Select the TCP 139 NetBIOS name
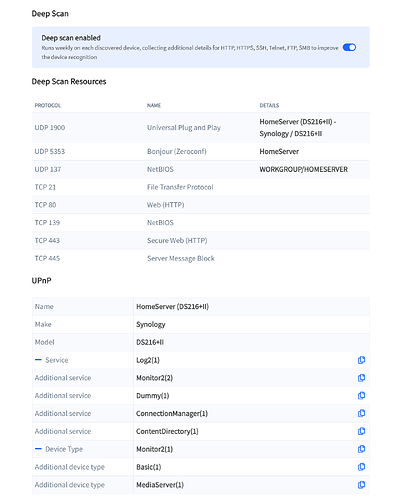 tap(160, 223)
